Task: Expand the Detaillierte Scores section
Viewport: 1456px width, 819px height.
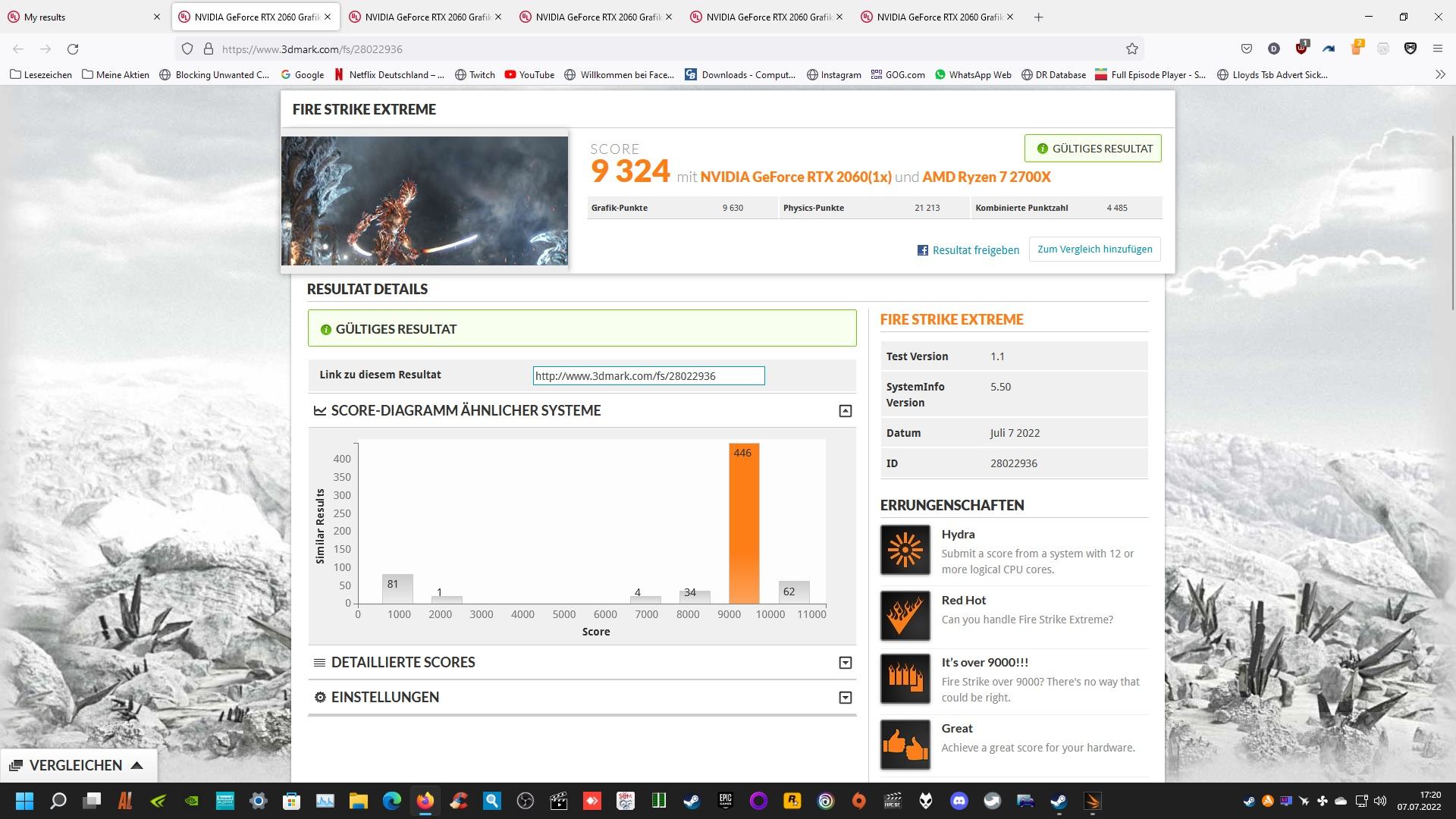Action: point(846,663)
